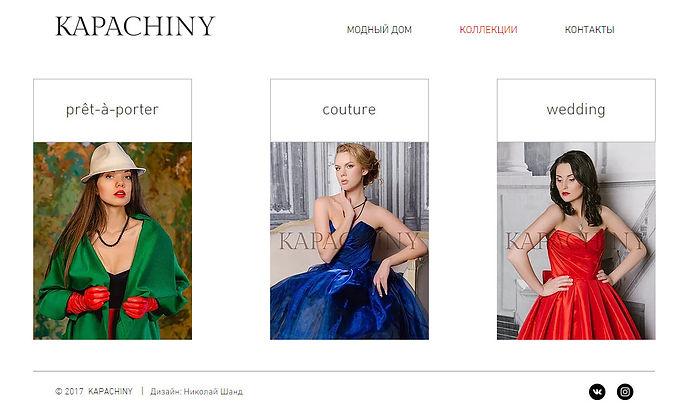Click KAPACHINY watermark on couture photo

pyautogui.click(x=349, y=241)
